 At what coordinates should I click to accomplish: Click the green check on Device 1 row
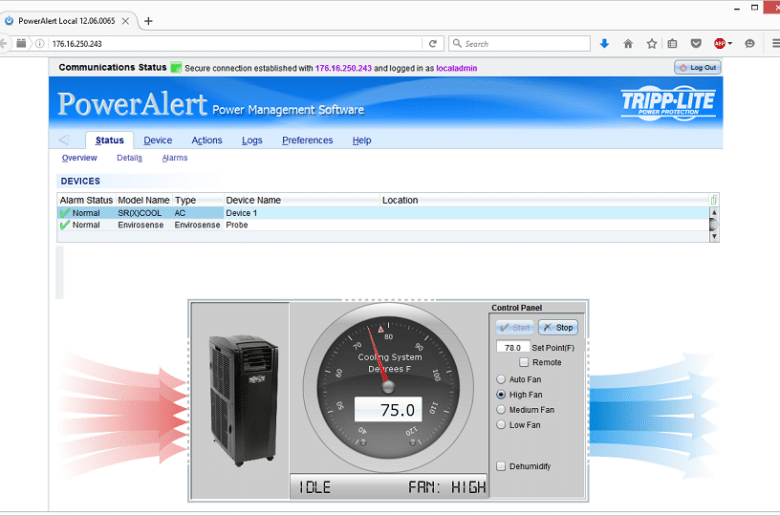65,213
